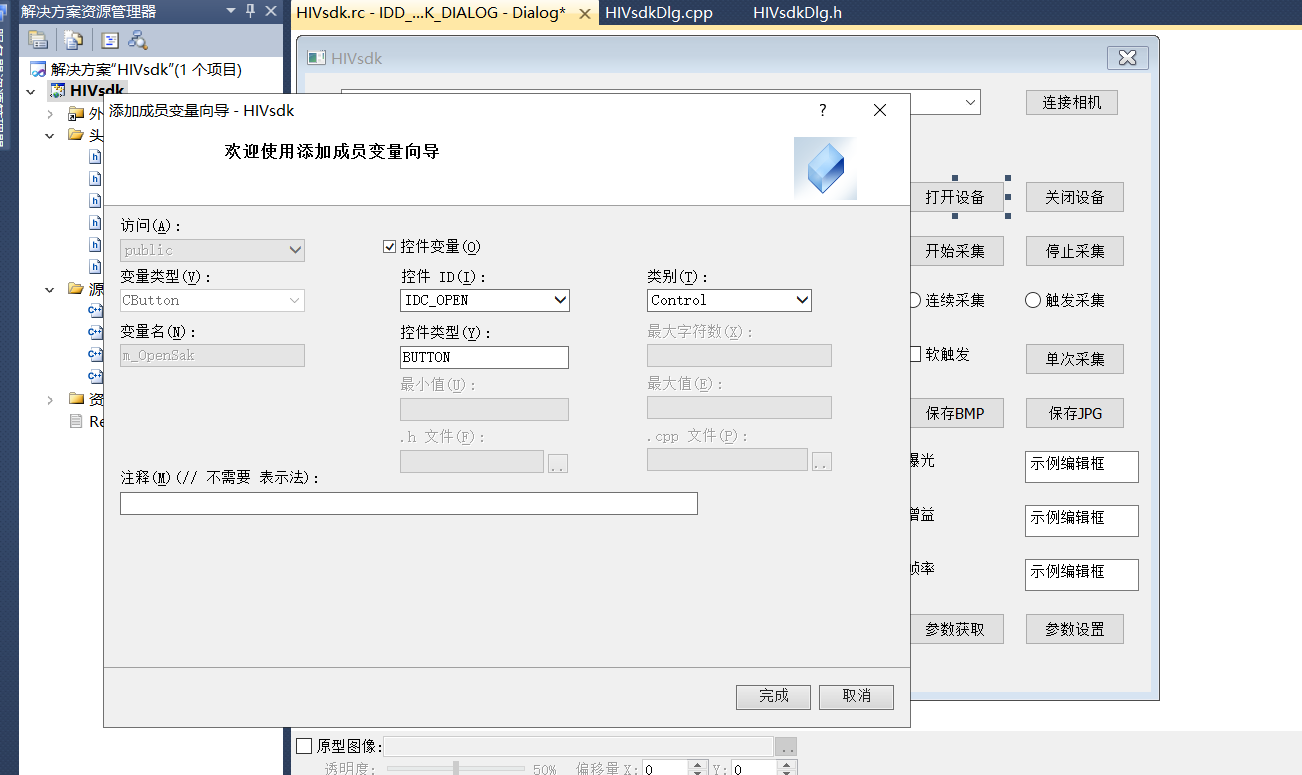
Task: Expand the resource files folder starting with 资
Action: click(x=50, y=399)
